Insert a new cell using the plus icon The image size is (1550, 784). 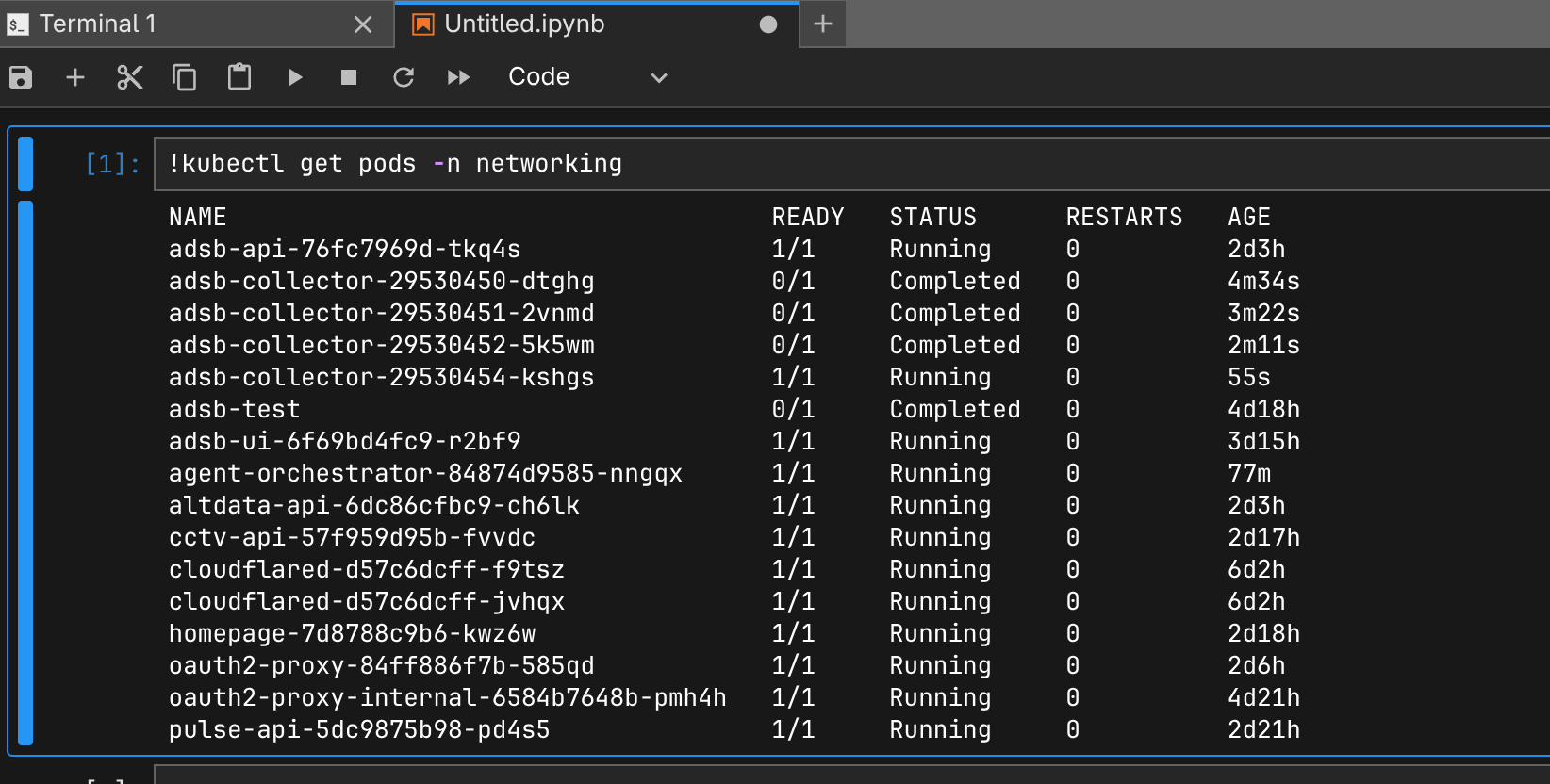(x=75, y=77)
